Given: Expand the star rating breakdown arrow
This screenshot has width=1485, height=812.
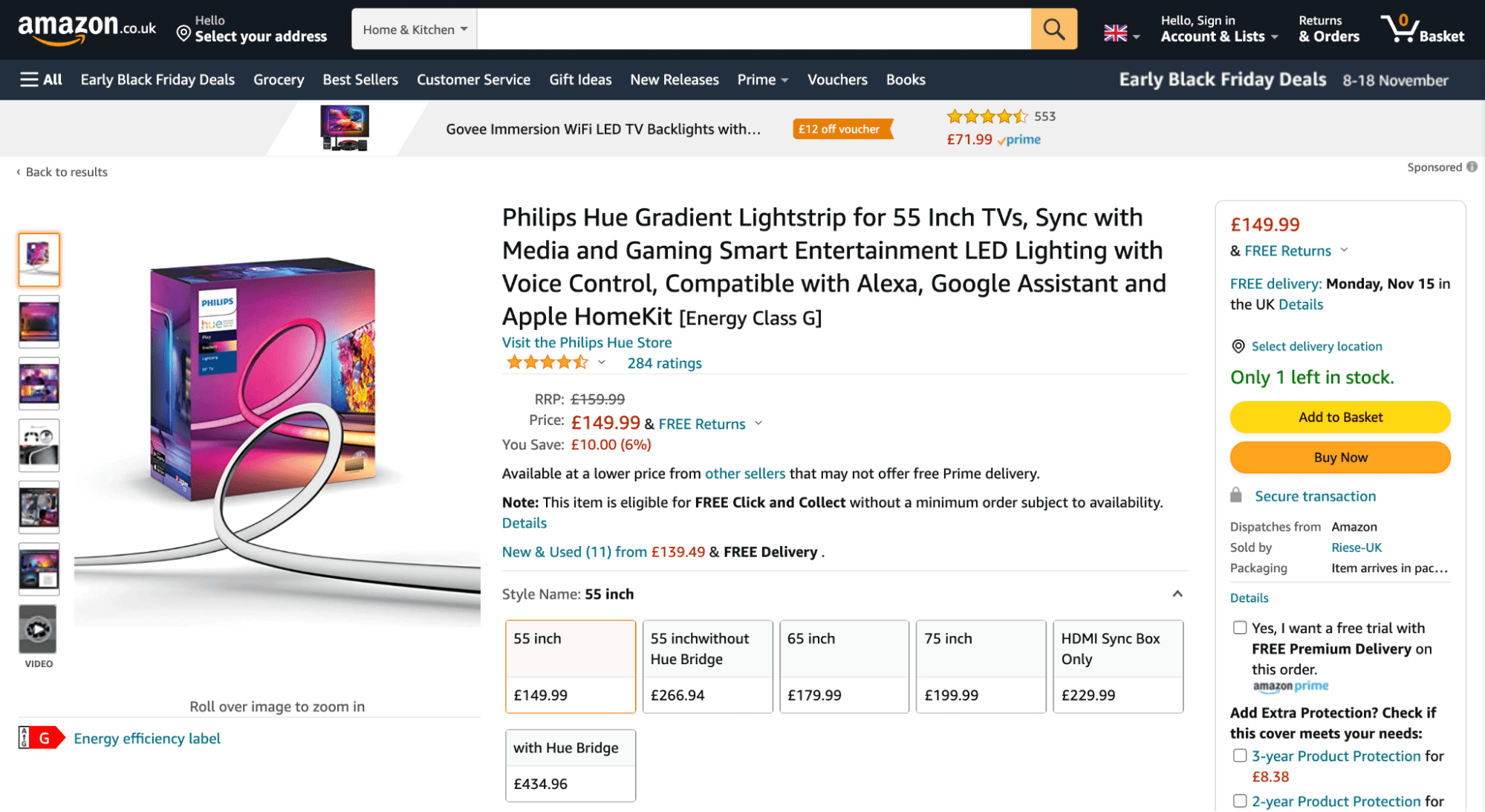Looking at the screenshot, I should click(601, 363).
